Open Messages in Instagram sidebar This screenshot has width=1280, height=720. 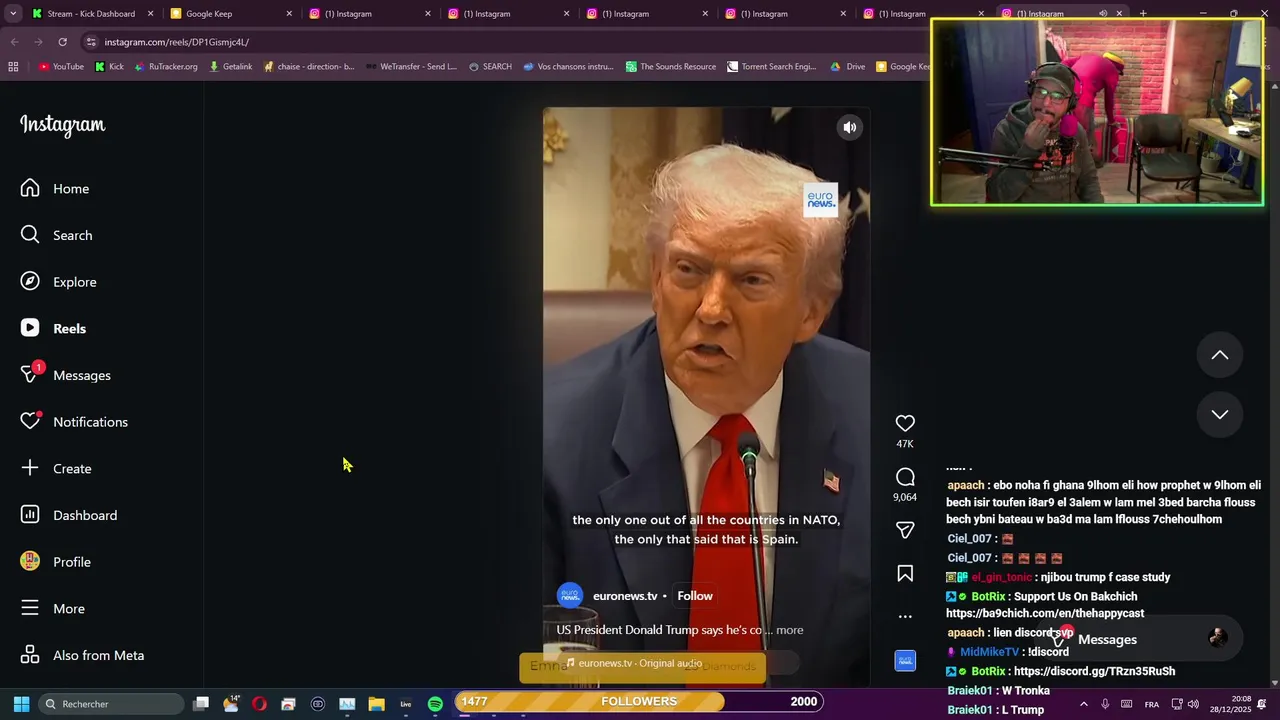pos(66,375)
